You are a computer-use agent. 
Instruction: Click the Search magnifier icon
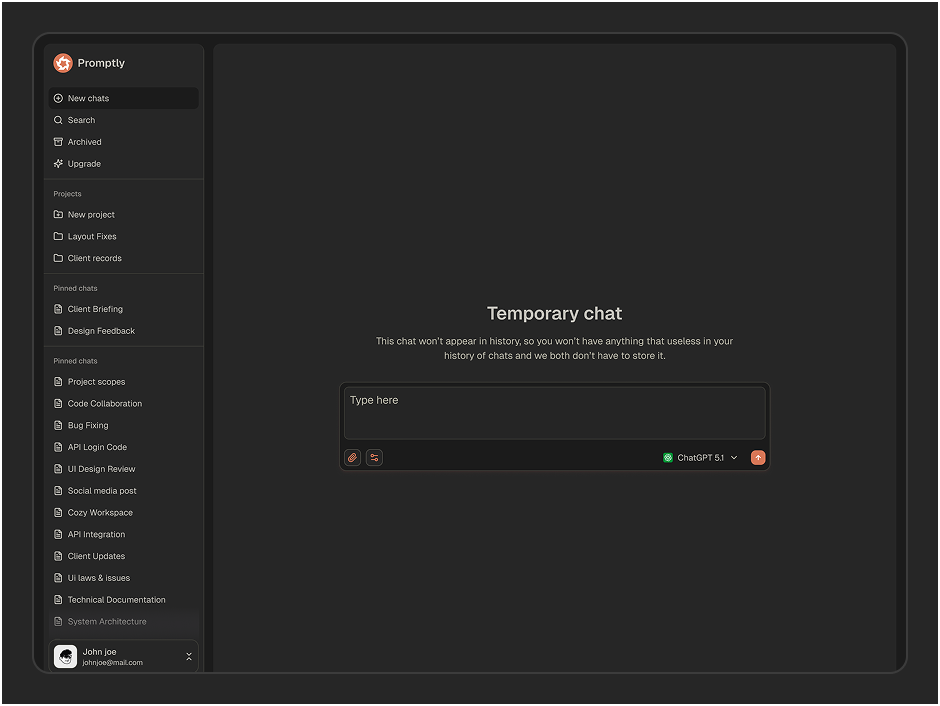pos(58,120)
